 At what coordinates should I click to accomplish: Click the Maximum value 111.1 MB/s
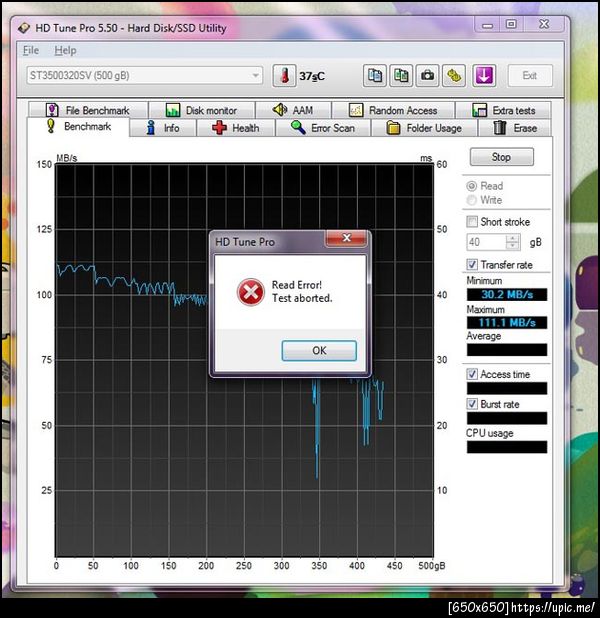[x=507, y=323]
